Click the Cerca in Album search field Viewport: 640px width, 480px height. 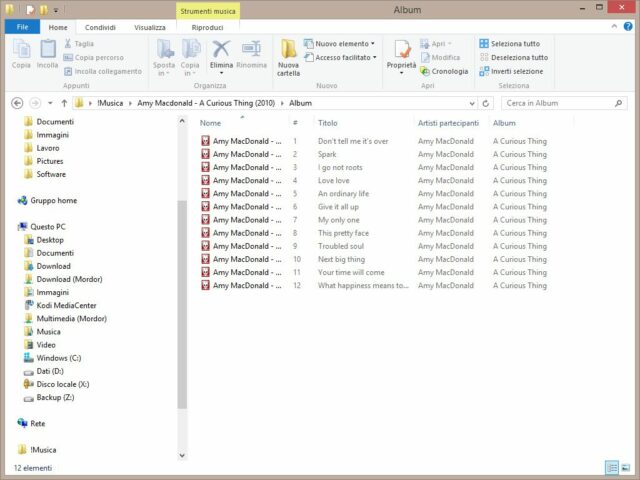(x=560, y=103)
